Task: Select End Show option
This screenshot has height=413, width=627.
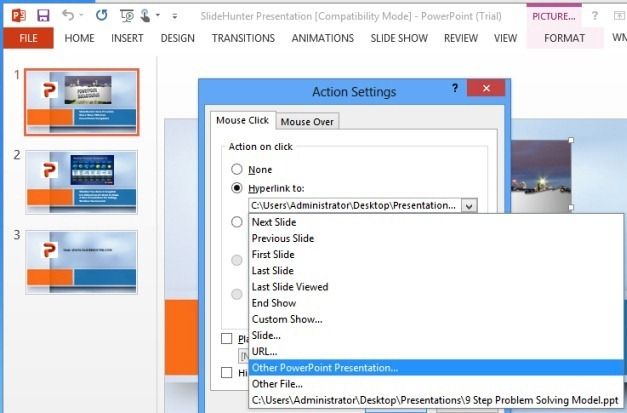Action: pyautogui.click(x=436, y=303)
